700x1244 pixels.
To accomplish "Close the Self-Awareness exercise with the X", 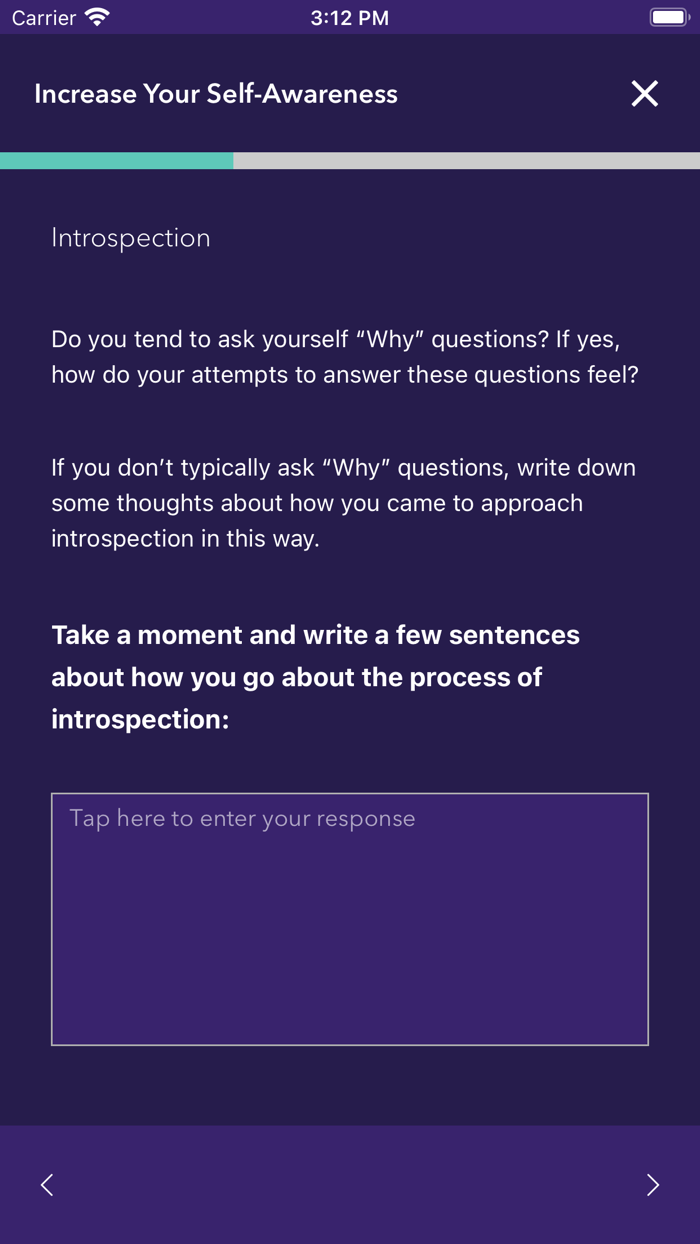I will tap(645, 94).
